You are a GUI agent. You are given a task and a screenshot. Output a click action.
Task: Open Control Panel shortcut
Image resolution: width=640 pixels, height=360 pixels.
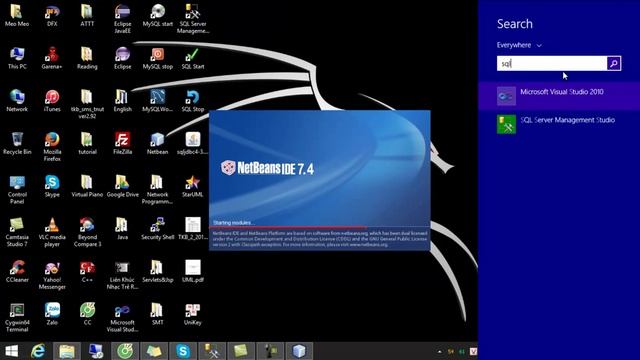tap(17, 189)
